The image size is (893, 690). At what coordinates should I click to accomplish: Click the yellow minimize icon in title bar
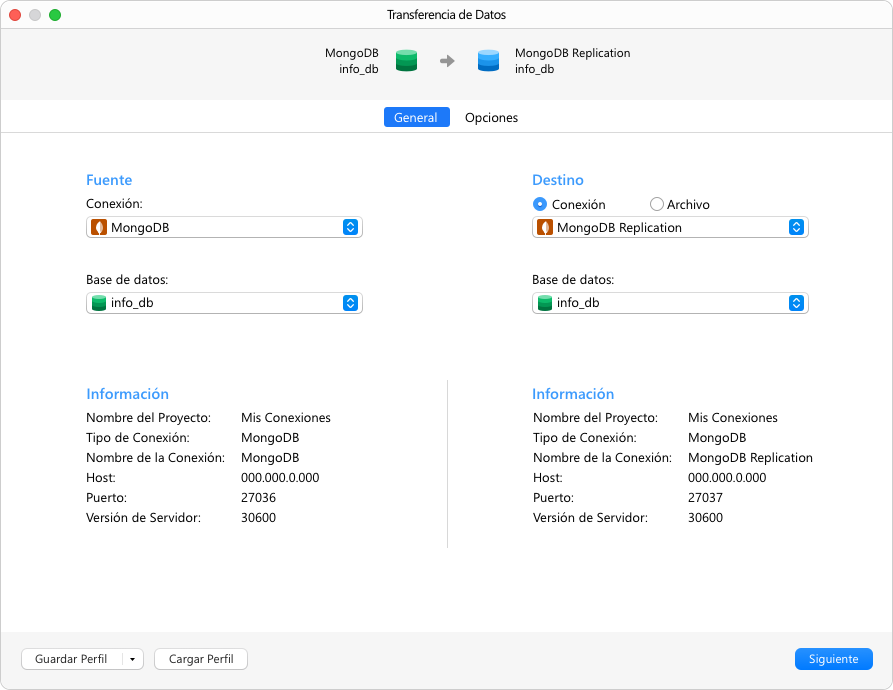[34, 15]
